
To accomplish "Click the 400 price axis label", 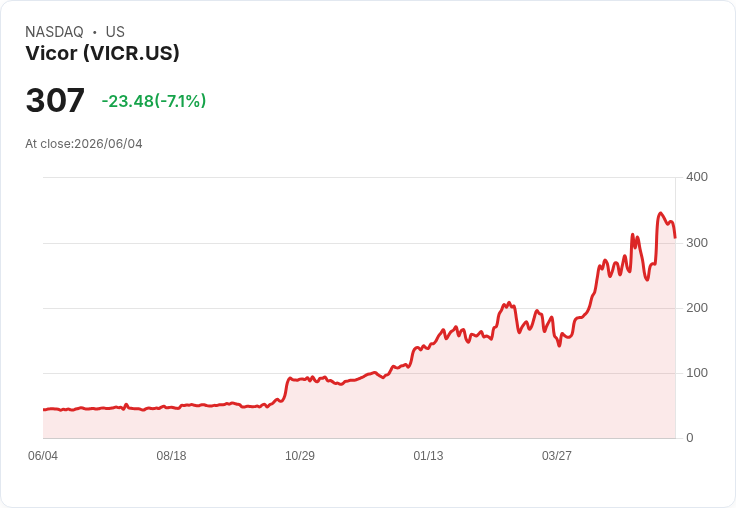I will (x=697, y=177).
